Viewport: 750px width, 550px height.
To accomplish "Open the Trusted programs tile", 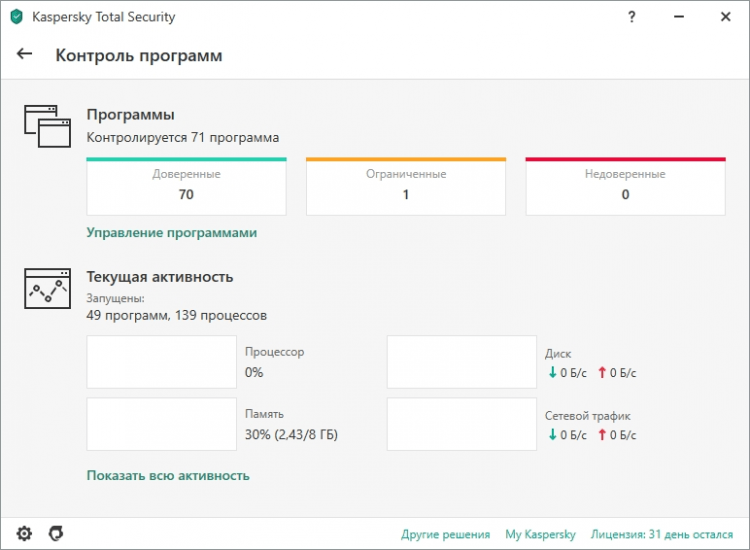I will point(186,186).
